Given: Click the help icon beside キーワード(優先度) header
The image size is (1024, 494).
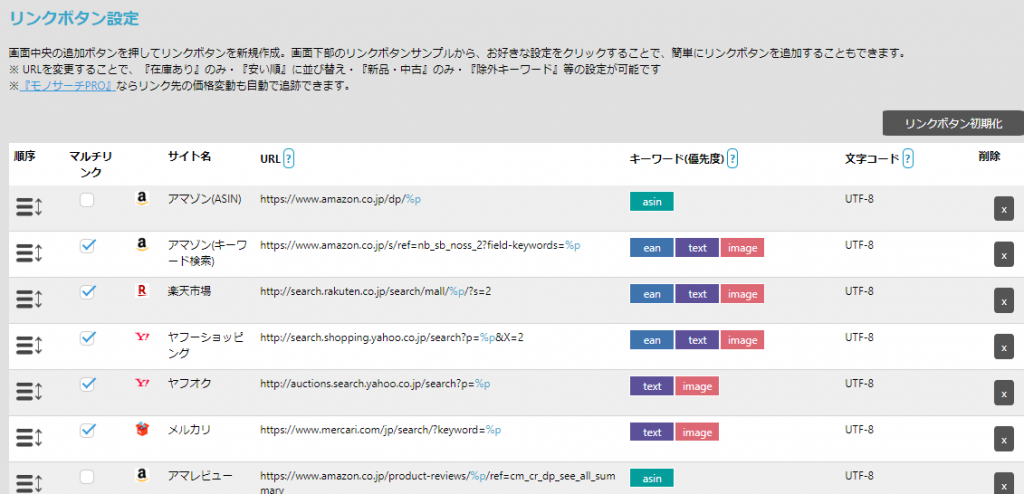Looking at the screenshot, I should (733, 158).
